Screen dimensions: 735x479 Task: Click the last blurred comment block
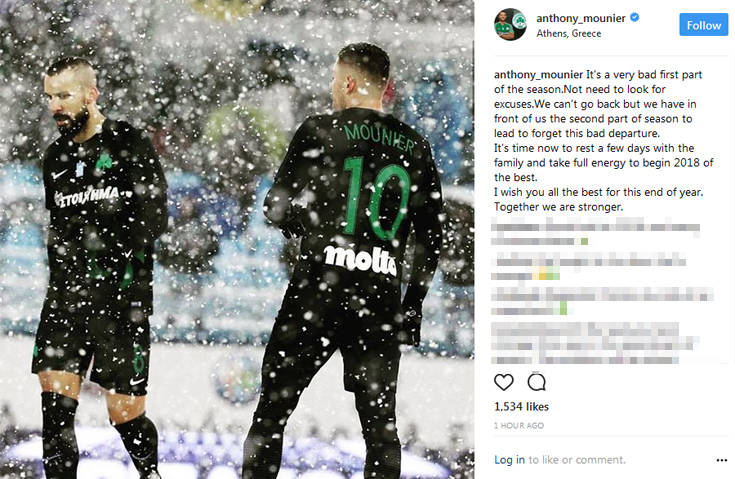(x=594, y=343)
